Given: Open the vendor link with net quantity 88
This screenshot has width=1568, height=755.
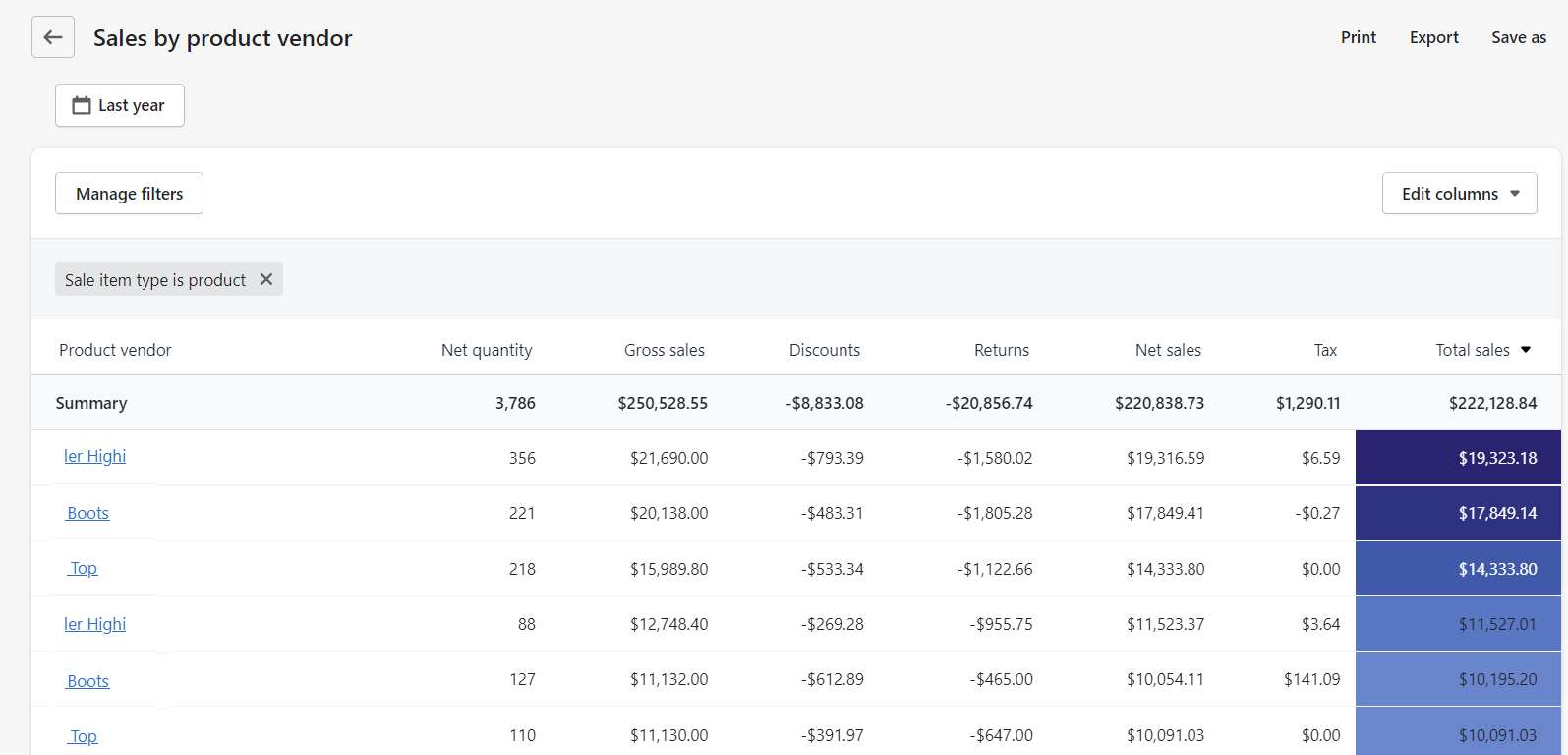Looking at the screenshot, I should [95, 624].
